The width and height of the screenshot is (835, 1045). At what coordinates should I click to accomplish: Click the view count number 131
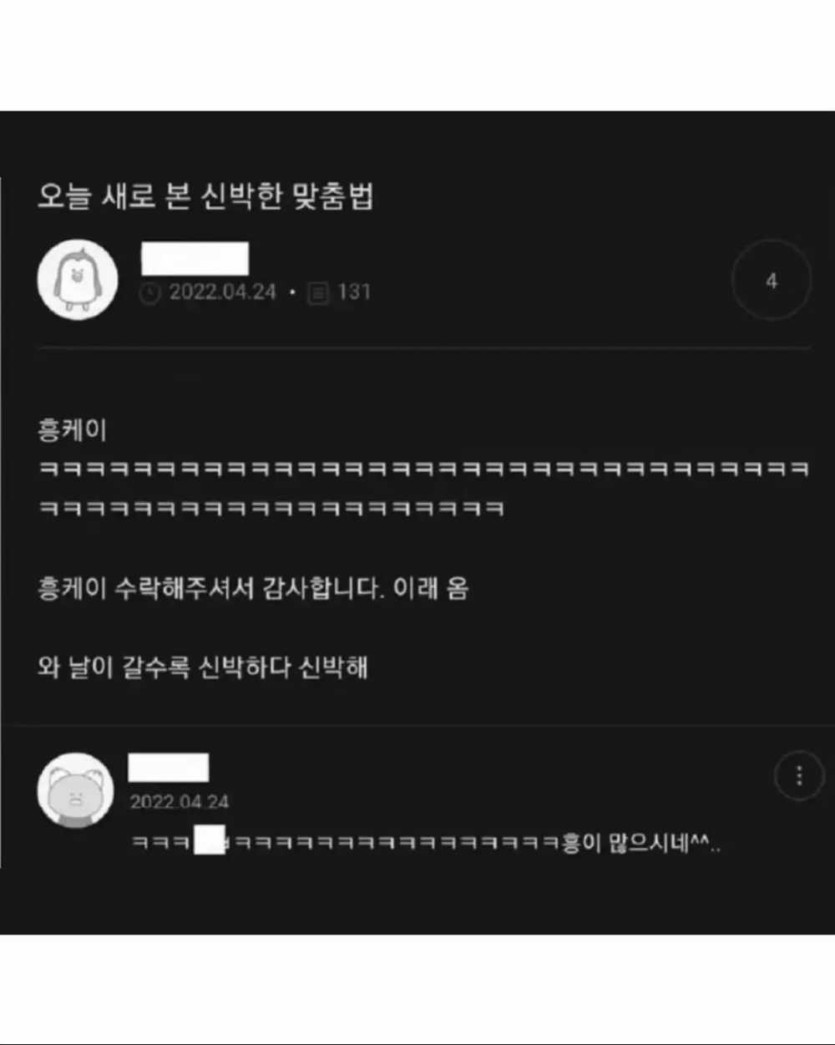[x=354, y=292]
